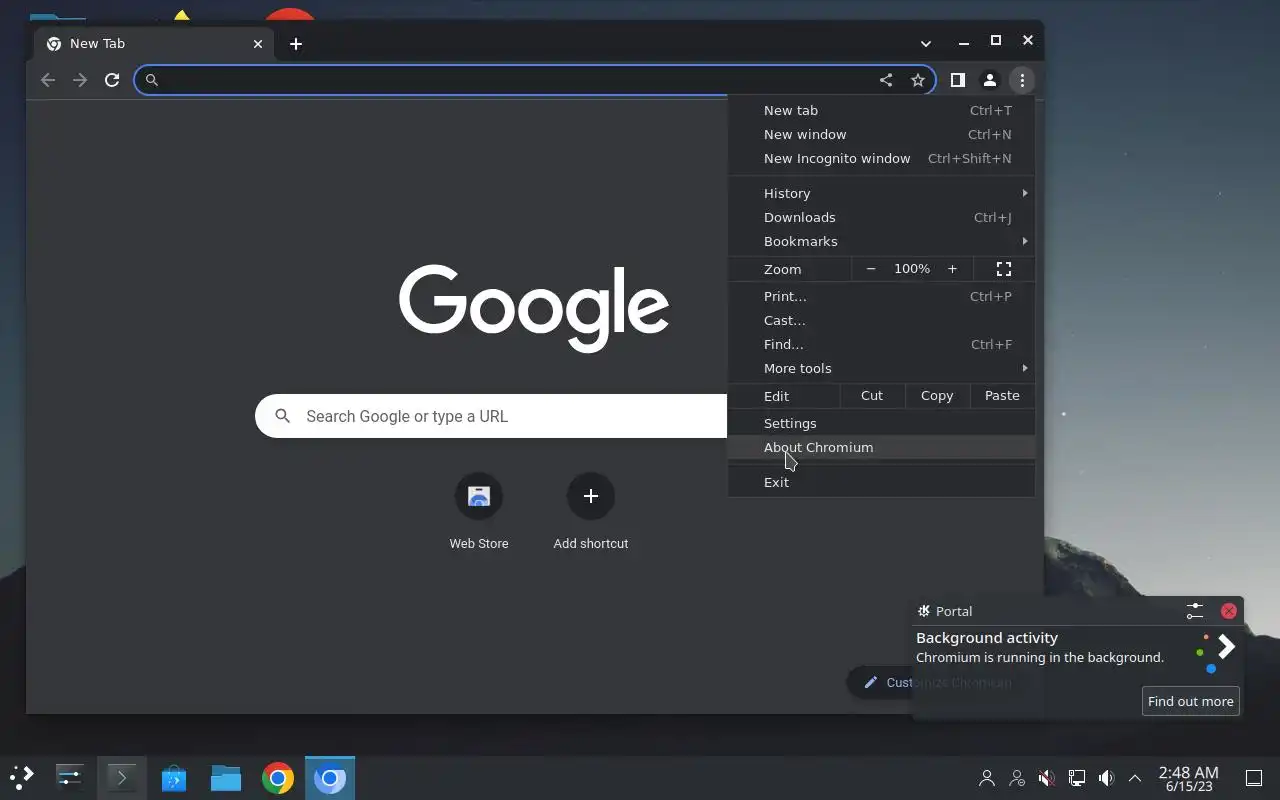Toggle the muted audio tray icon

tap(1046, 777)
